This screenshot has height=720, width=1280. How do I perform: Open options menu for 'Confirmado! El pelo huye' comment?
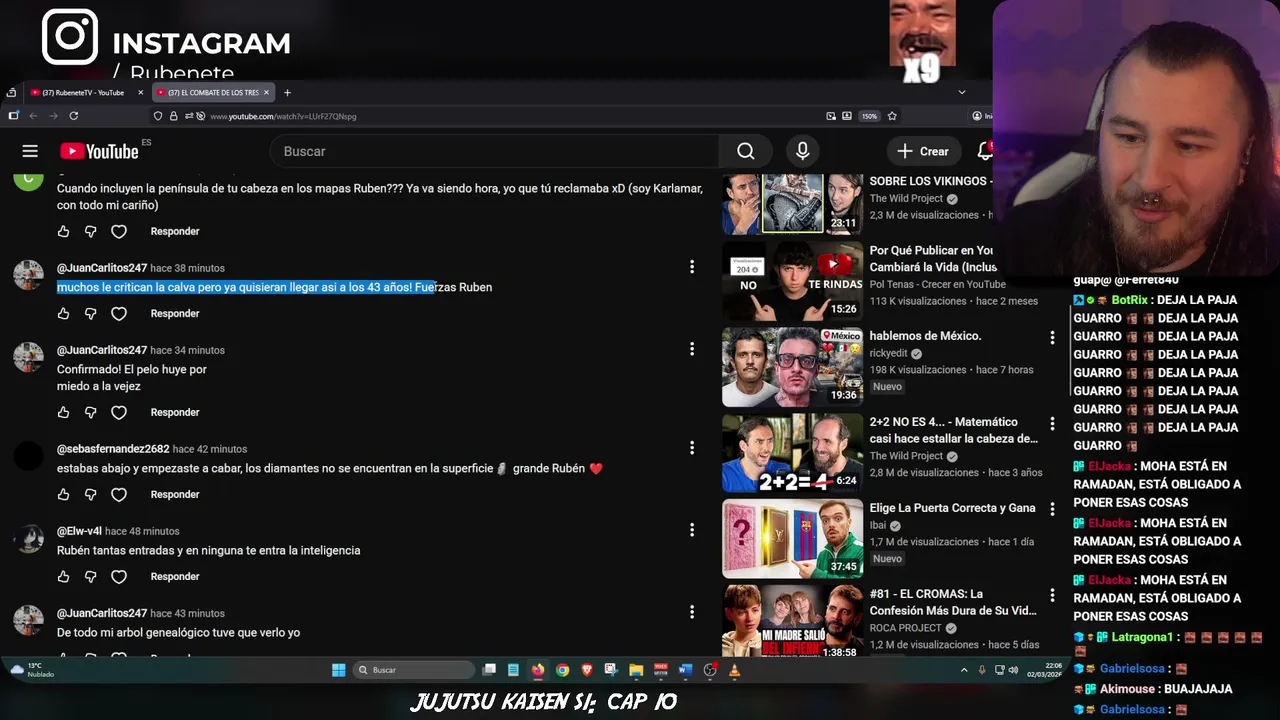691,349
